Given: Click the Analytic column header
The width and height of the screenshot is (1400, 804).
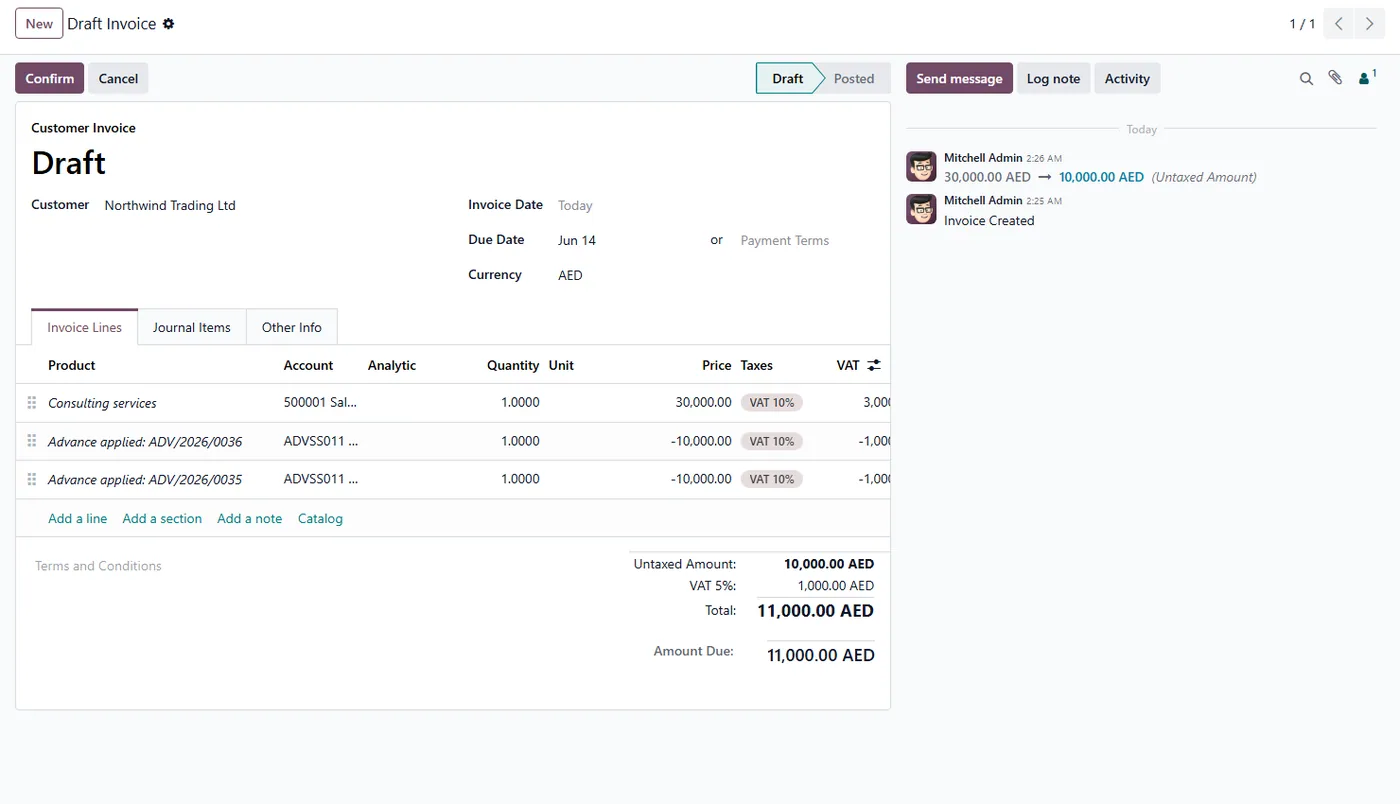Looking at the screenshot, I should (392, 366).
